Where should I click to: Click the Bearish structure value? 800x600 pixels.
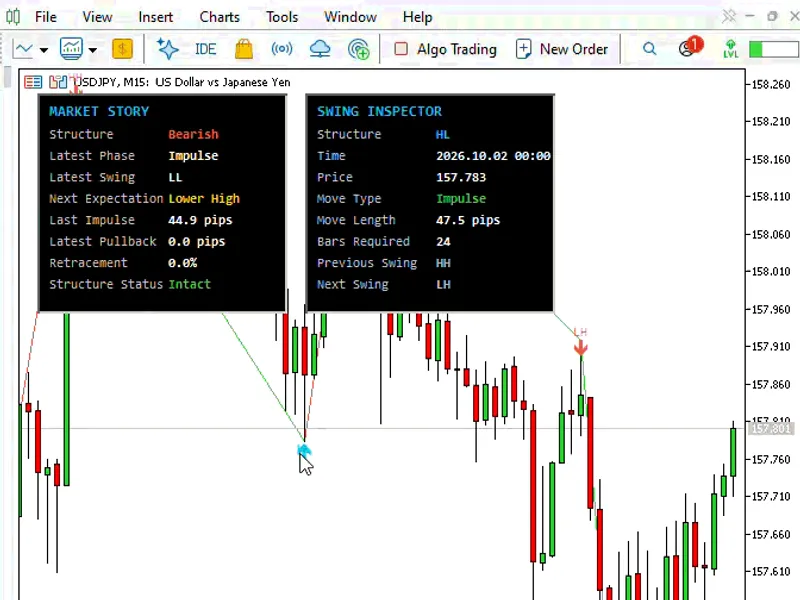point(193,134)
